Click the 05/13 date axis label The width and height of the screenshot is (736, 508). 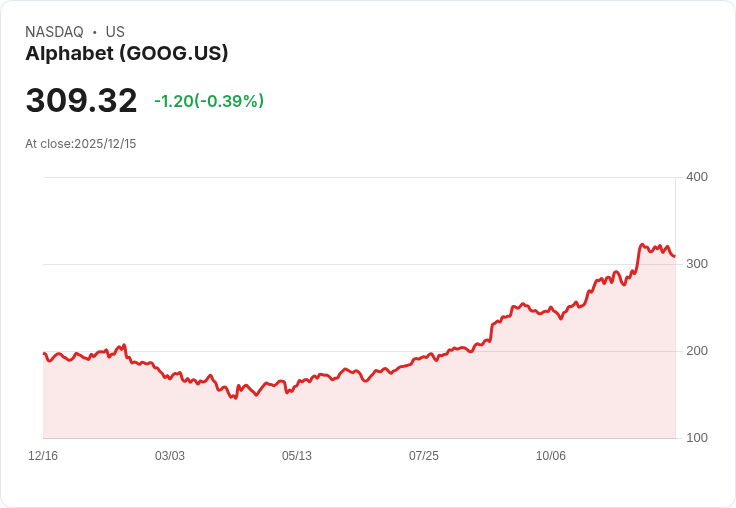[297, 456]
